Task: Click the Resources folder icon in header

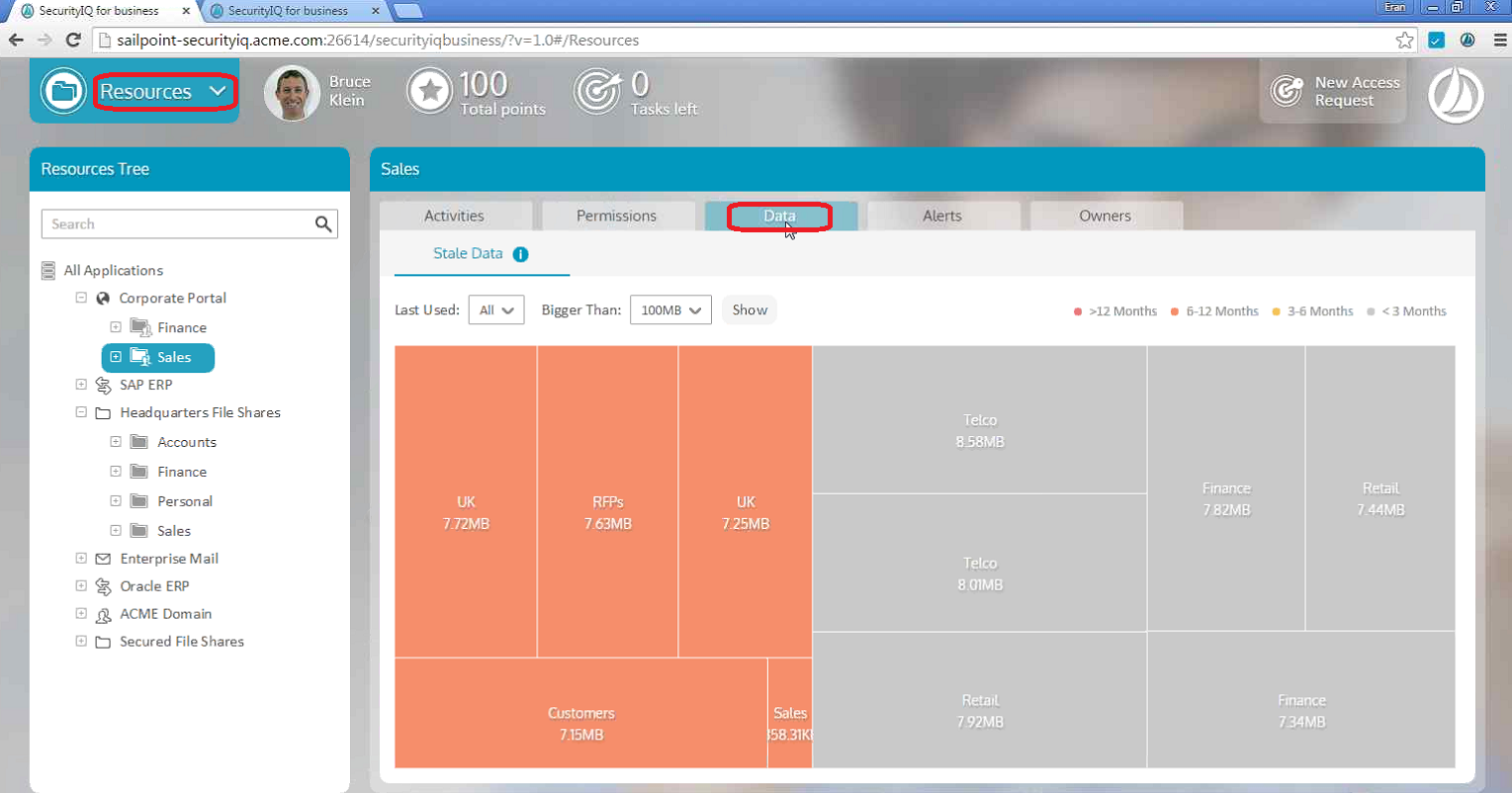Action: [x=63, y=91]
